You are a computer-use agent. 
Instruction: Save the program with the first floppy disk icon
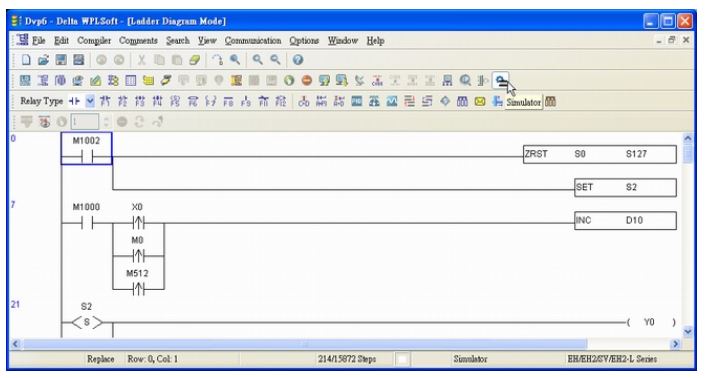point(61,60)
